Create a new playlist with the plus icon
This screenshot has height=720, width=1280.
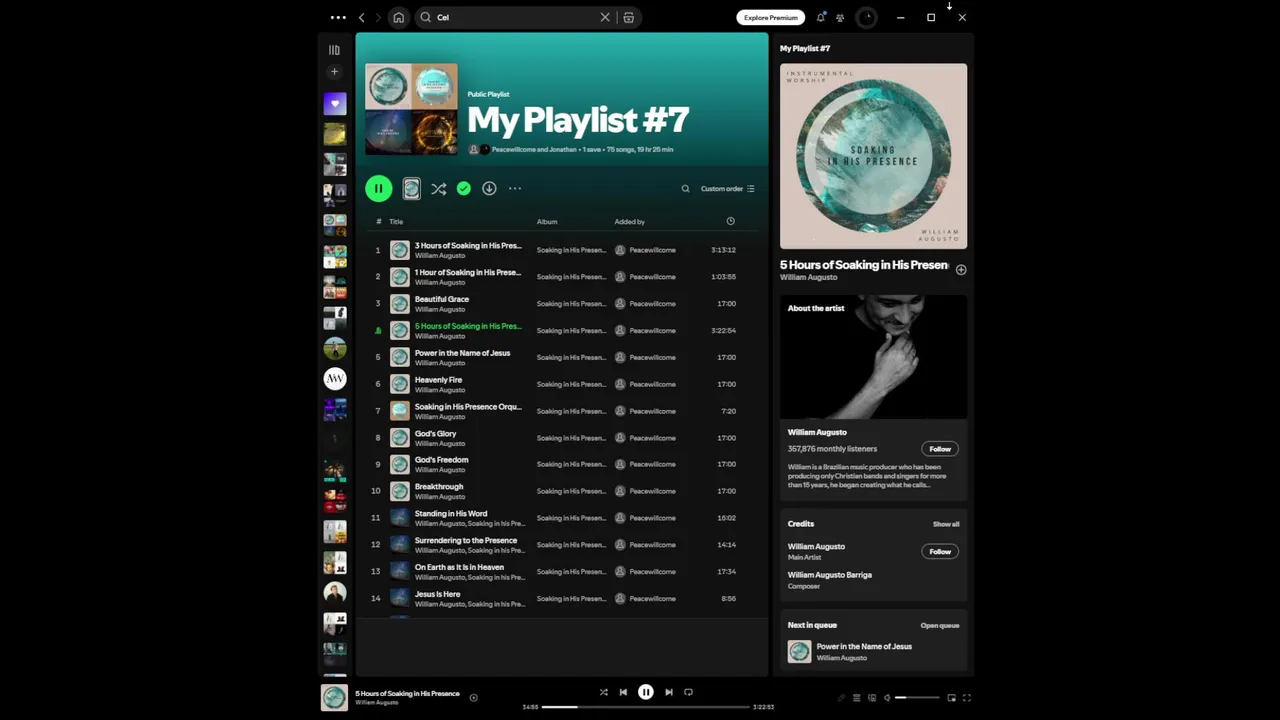click(x=334, y=72)
